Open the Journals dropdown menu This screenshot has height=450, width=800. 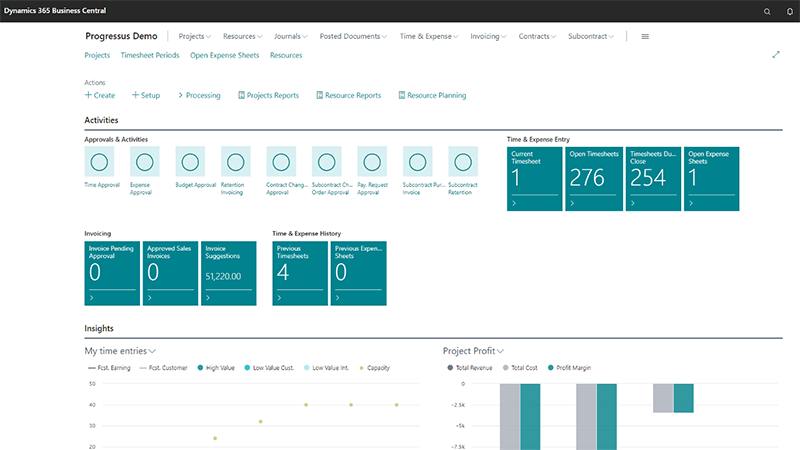[x=290, y=36]
